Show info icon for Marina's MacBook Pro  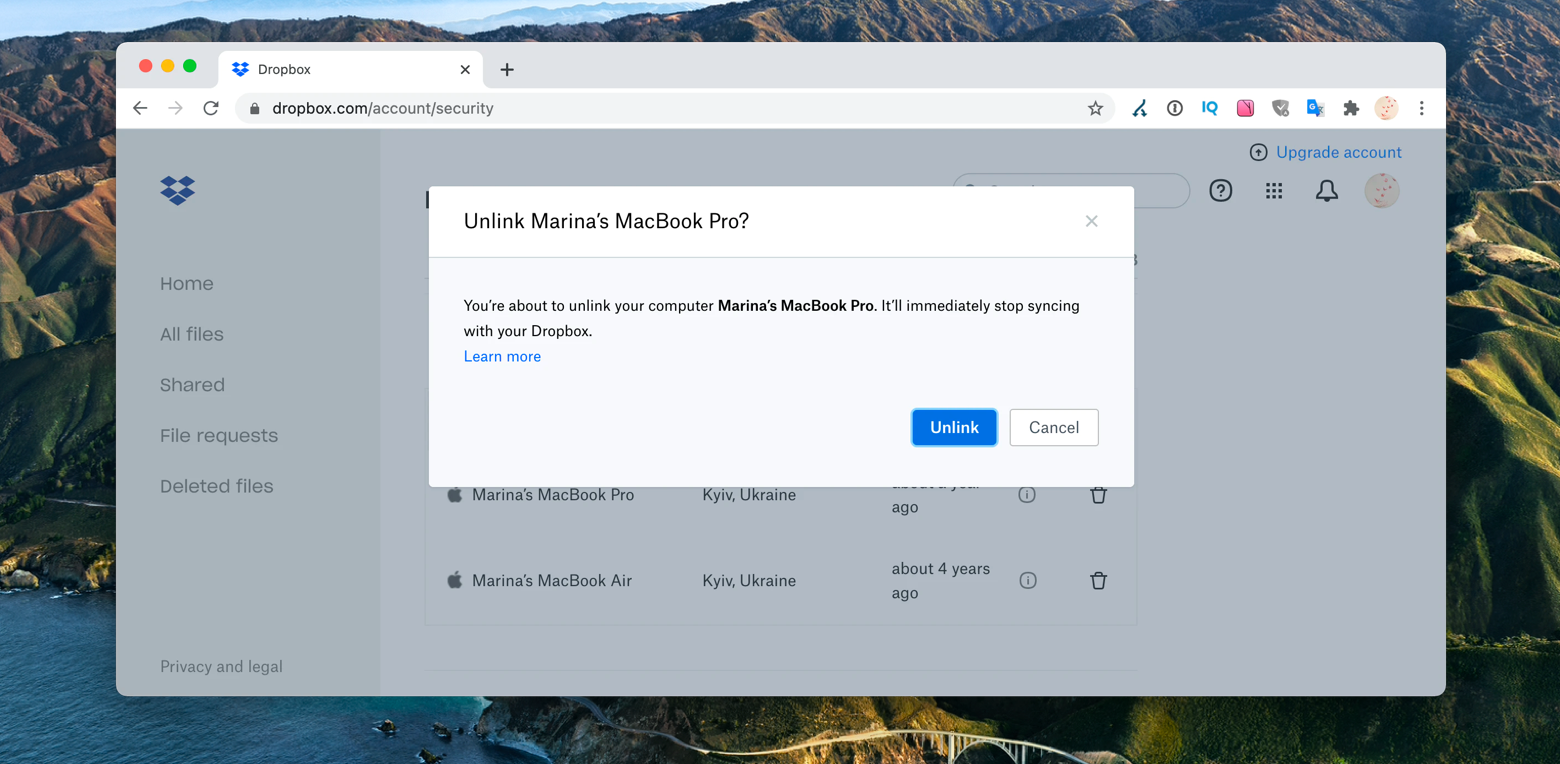(x=1027, y=494)
